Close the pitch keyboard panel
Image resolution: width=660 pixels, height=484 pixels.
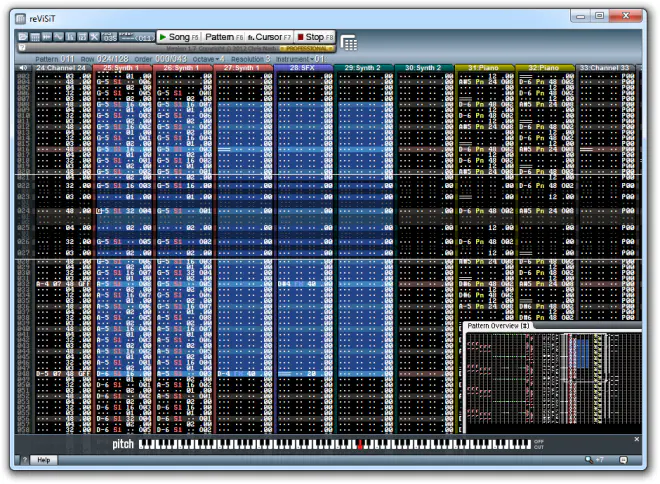(x=636, y=439)
